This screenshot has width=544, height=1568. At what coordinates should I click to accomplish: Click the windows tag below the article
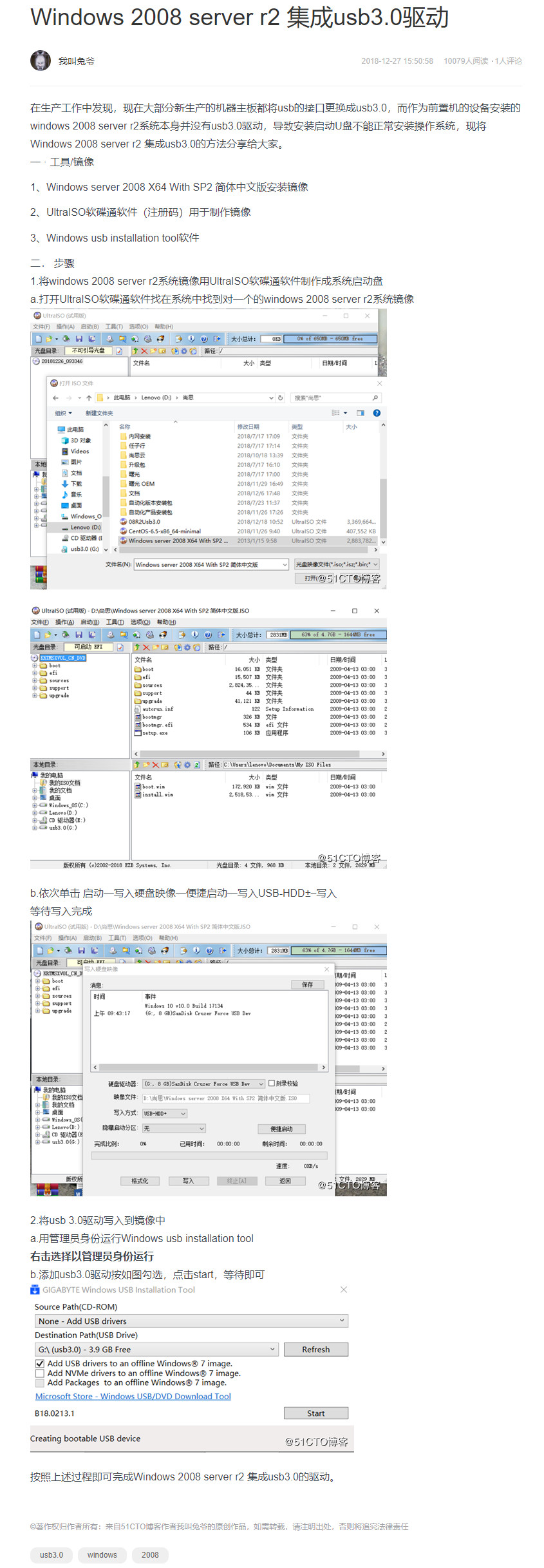102,1554
